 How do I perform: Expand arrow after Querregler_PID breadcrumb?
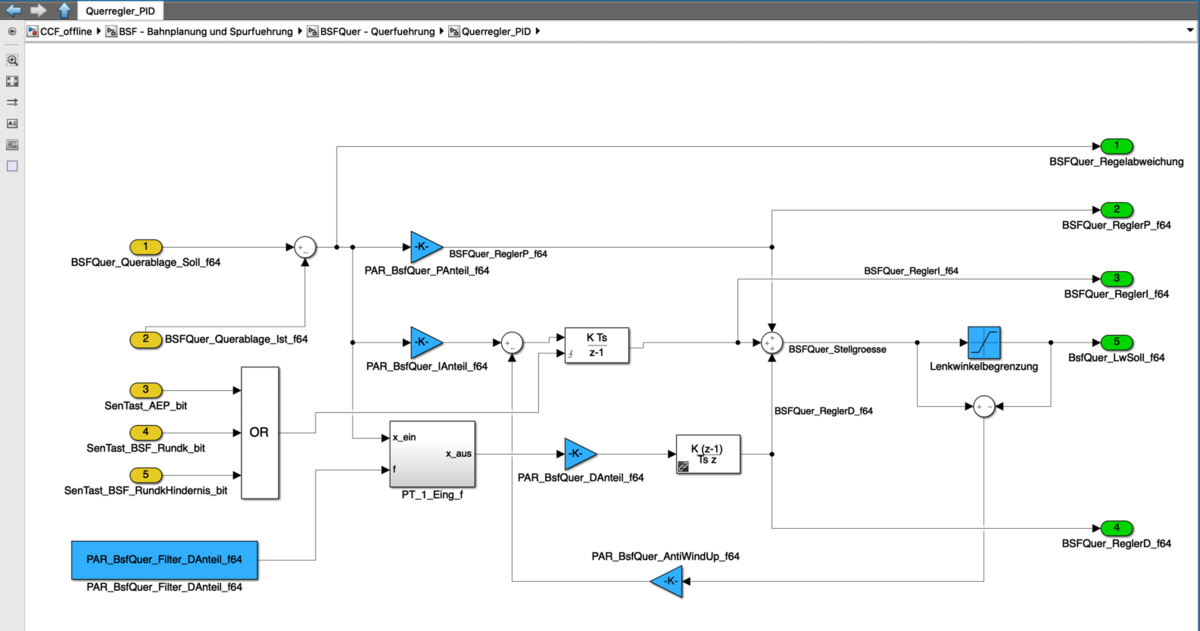(538, 32)
